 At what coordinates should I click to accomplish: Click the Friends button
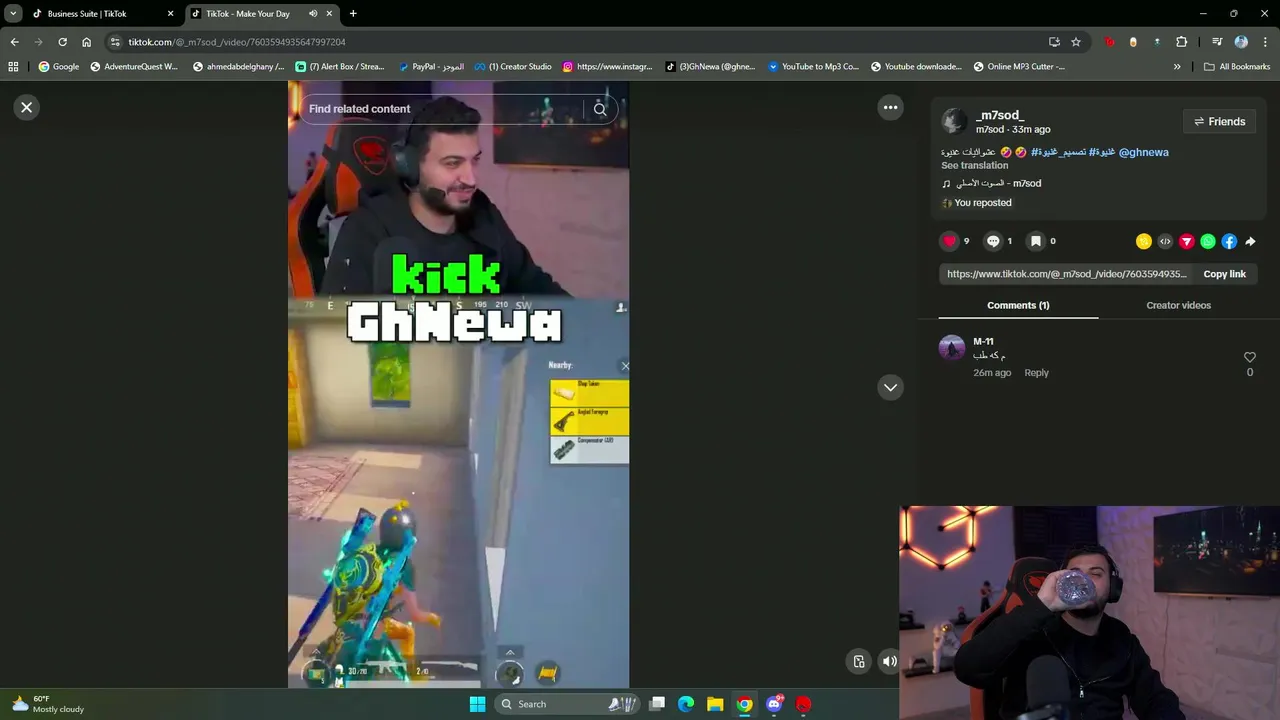(x=1219, y=122)
